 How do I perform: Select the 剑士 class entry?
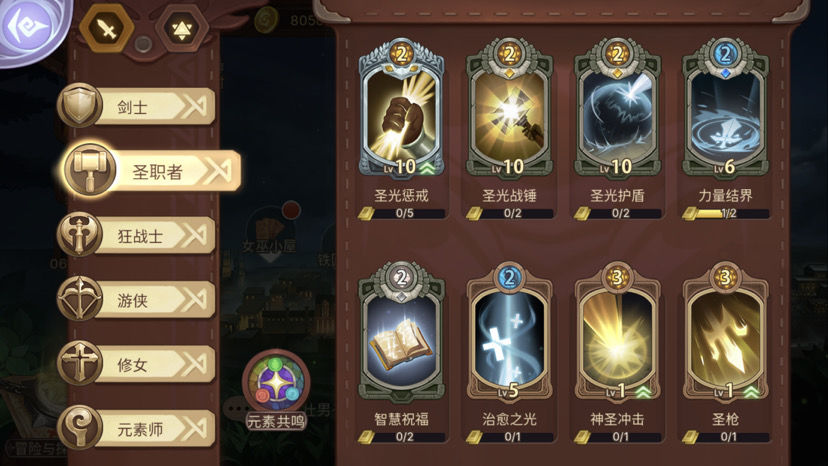point(136,106)
